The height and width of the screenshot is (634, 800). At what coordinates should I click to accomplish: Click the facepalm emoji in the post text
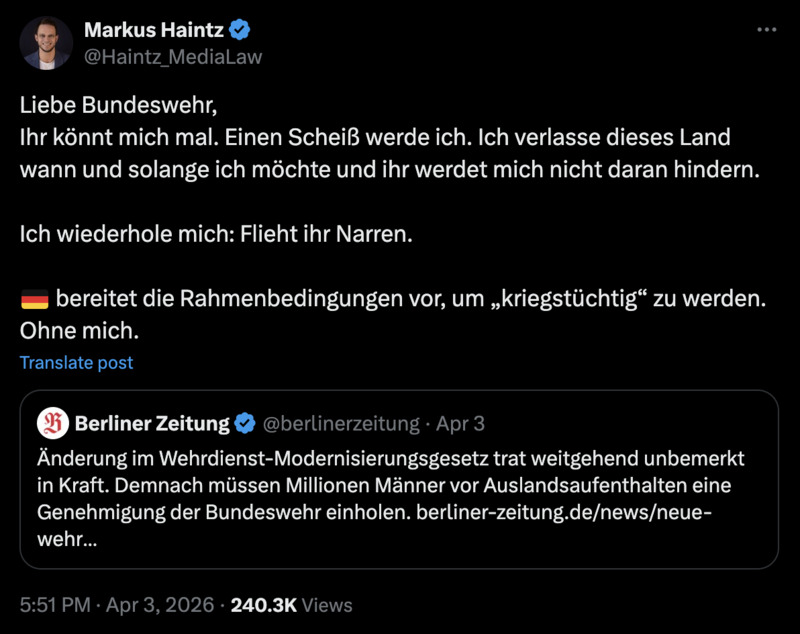pyautogui.click(x=33, y=295)
